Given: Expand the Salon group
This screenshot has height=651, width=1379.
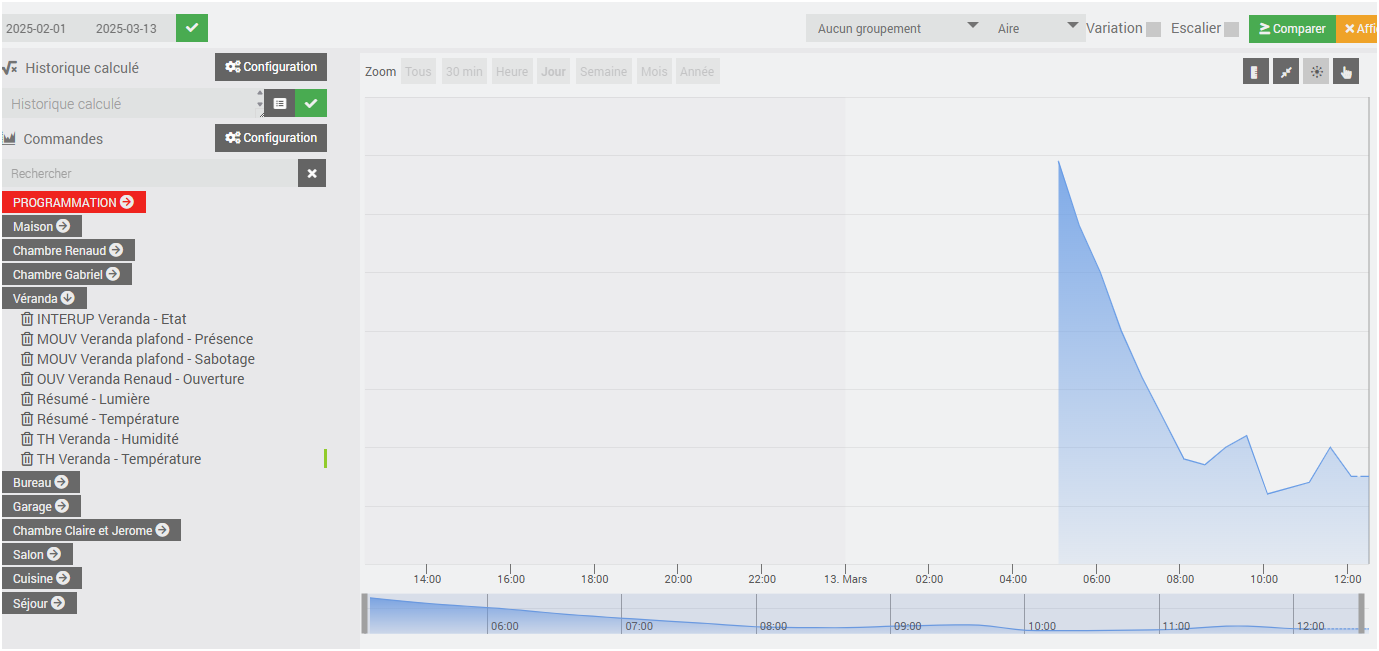Looking at the screenshot, I should click(x=37, y=554).
